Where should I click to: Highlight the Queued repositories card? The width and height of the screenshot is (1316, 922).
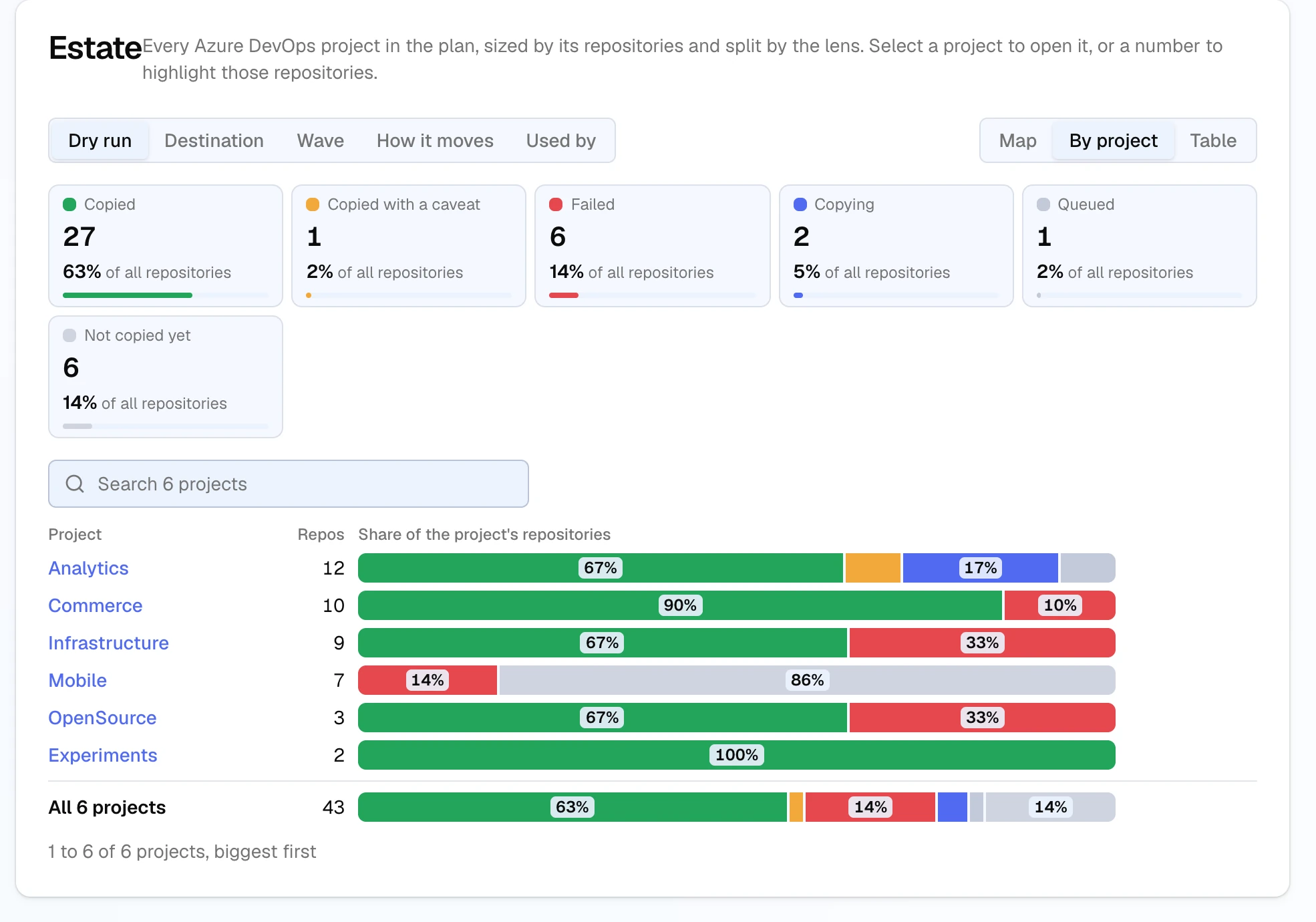(1140, 246)
